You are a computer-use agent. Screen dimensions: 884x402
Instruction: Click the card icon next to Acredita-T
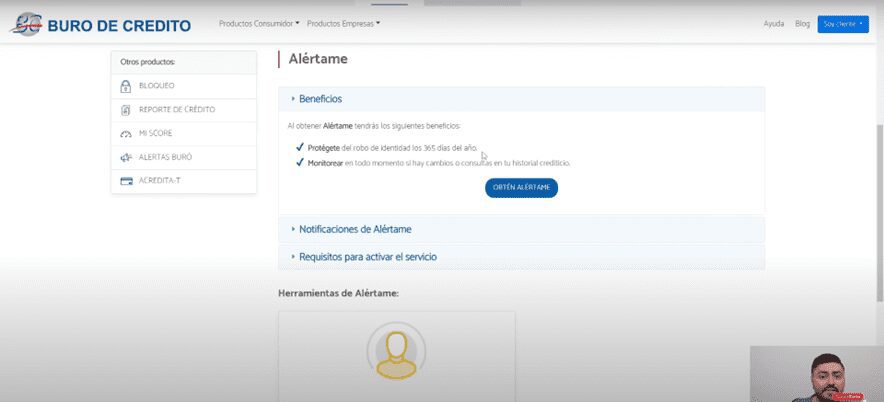[x=126, y=181]
